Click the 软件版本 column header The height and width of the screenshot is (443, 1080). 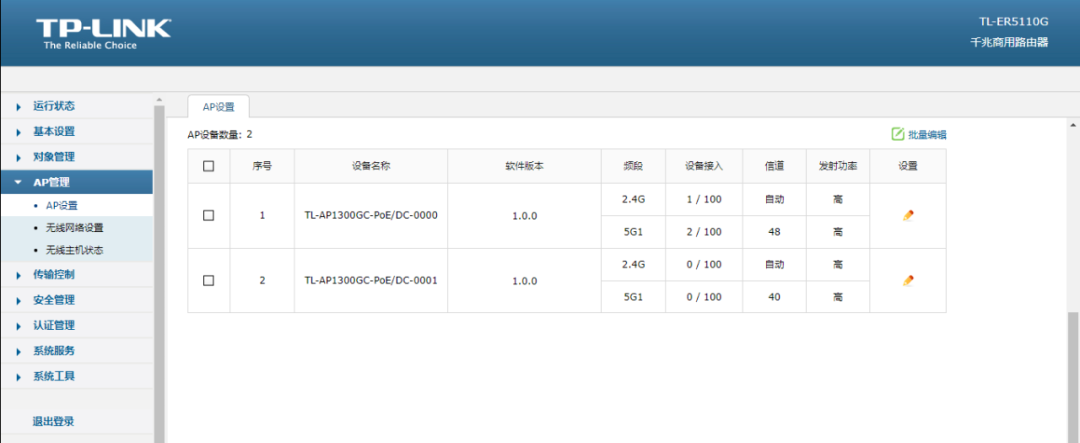pyautogui.click(x=524, y=166)
